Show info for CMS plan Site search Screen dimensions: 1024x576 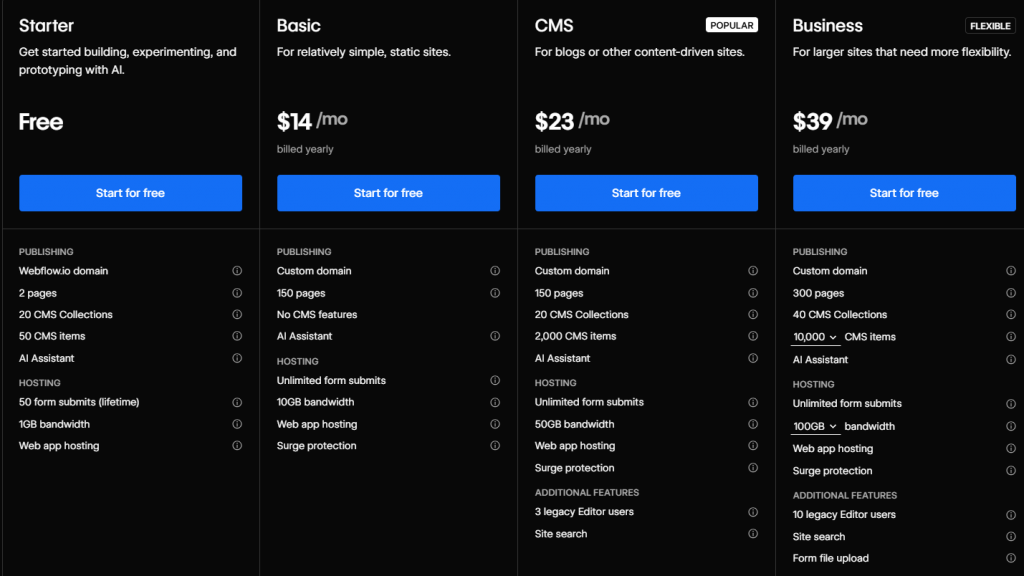pos(753,534)
